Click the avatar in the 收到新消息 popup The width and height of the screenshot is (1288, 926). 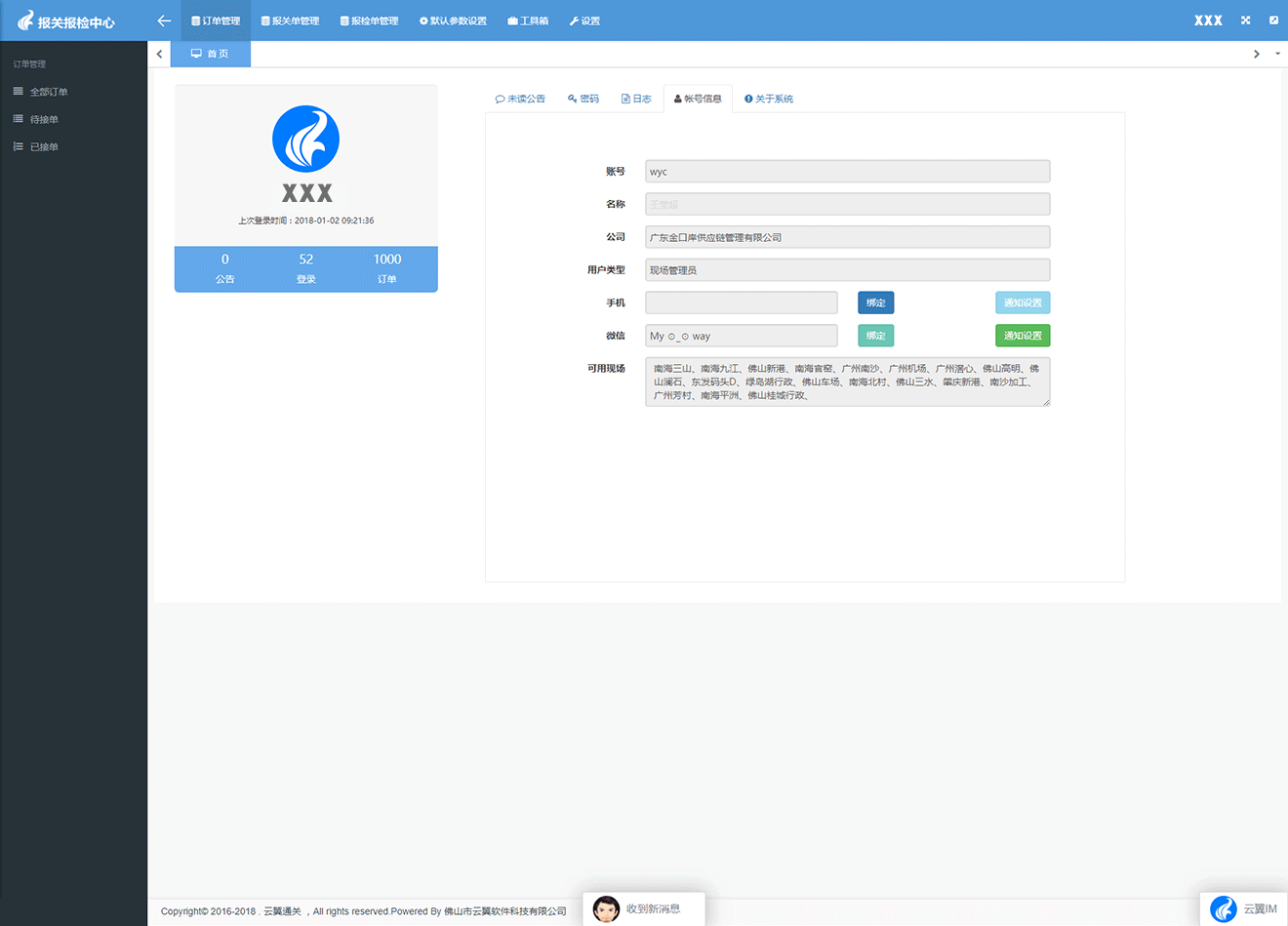[606, 908]
